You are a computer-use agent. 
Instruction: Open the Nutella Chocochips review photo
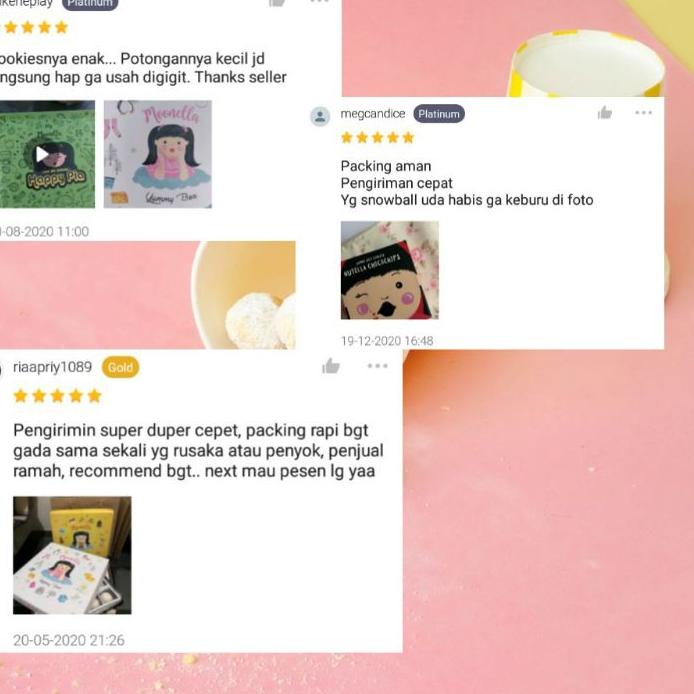pyautogui.click(x=389, y=270)
